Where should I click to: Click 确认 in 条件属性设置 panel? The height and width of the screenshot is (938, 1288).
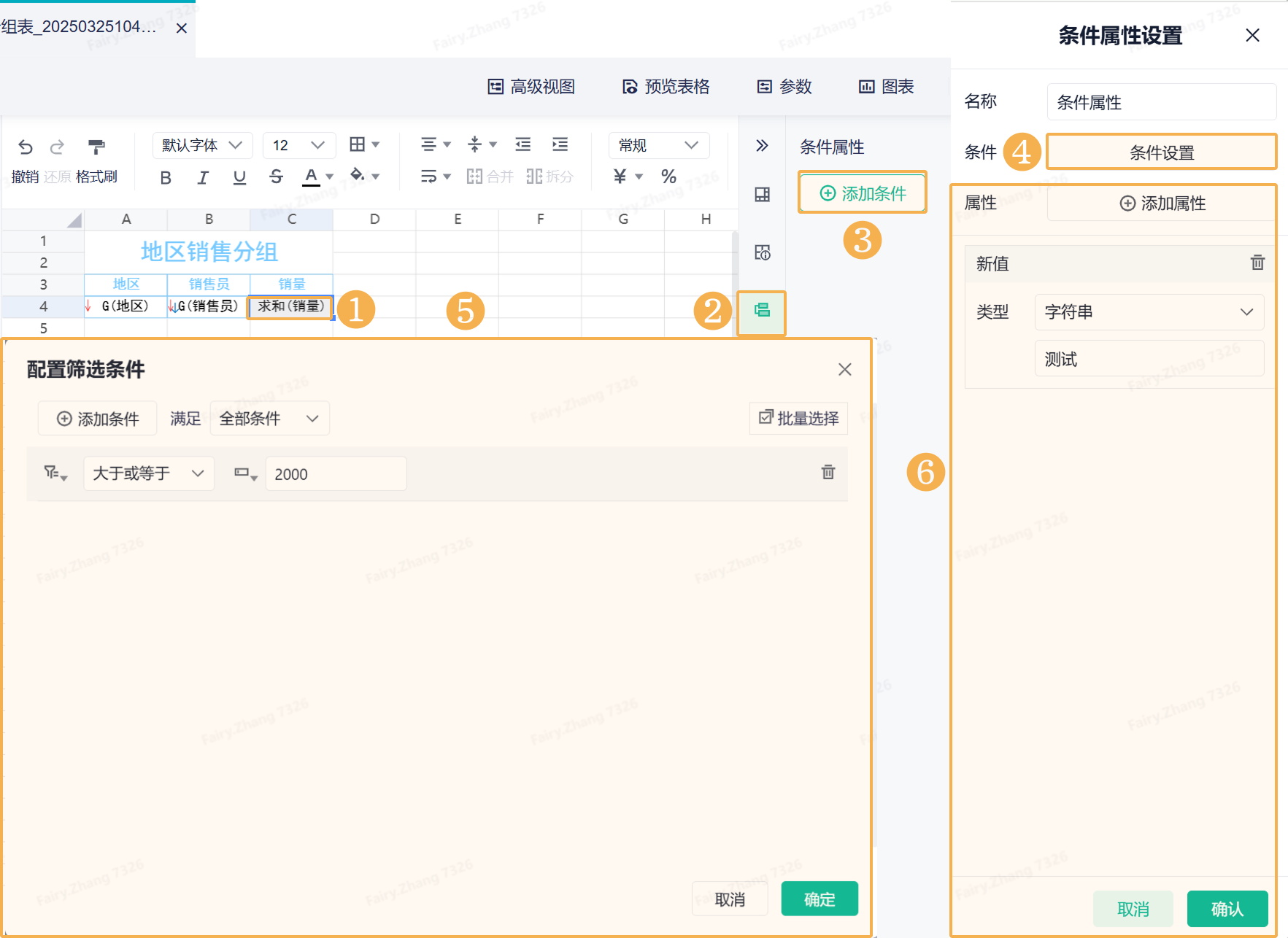[x=1227, y=909]
